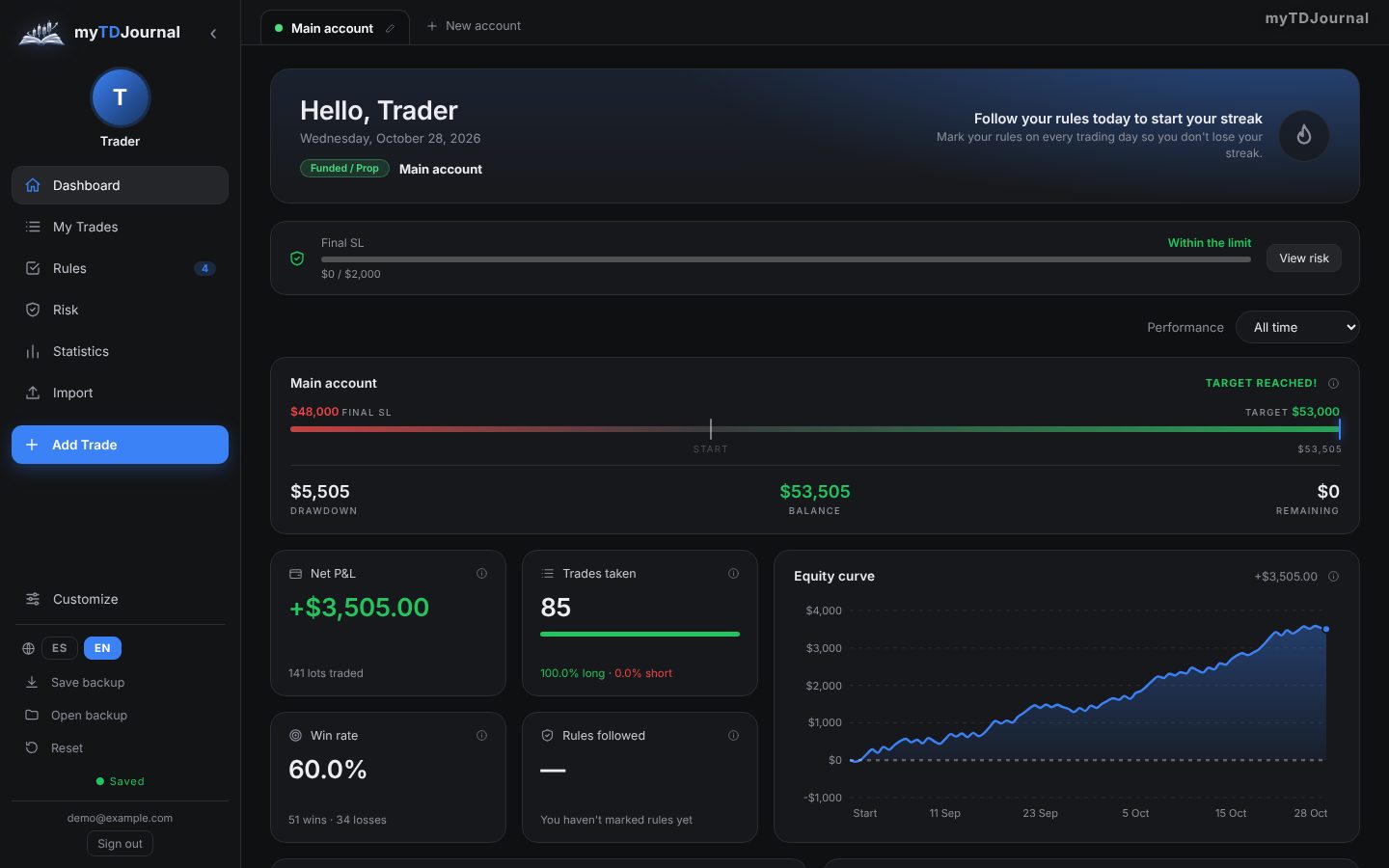Click the Final SL progress bar
The image size is (1389, 868).
(x=786, y=259)
